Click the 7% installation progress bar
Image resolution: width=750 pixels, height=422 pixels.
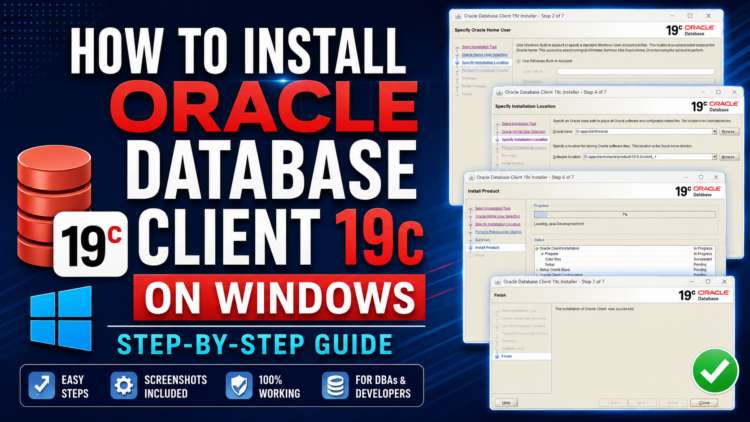pos(625,215)
